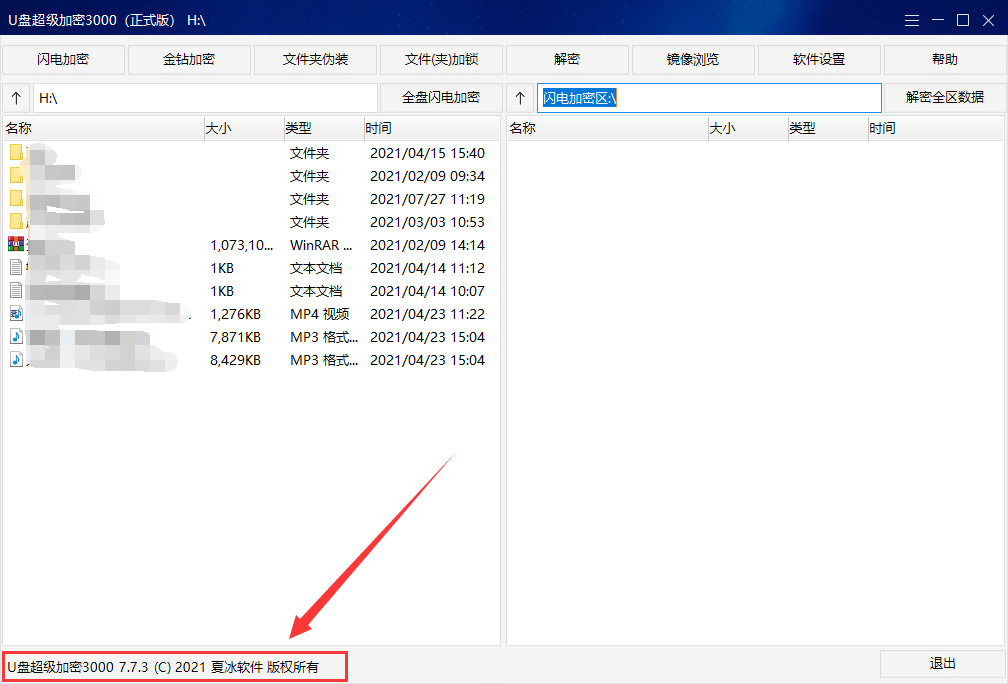Click 全盘闪电加密 button

click(441, 98)
